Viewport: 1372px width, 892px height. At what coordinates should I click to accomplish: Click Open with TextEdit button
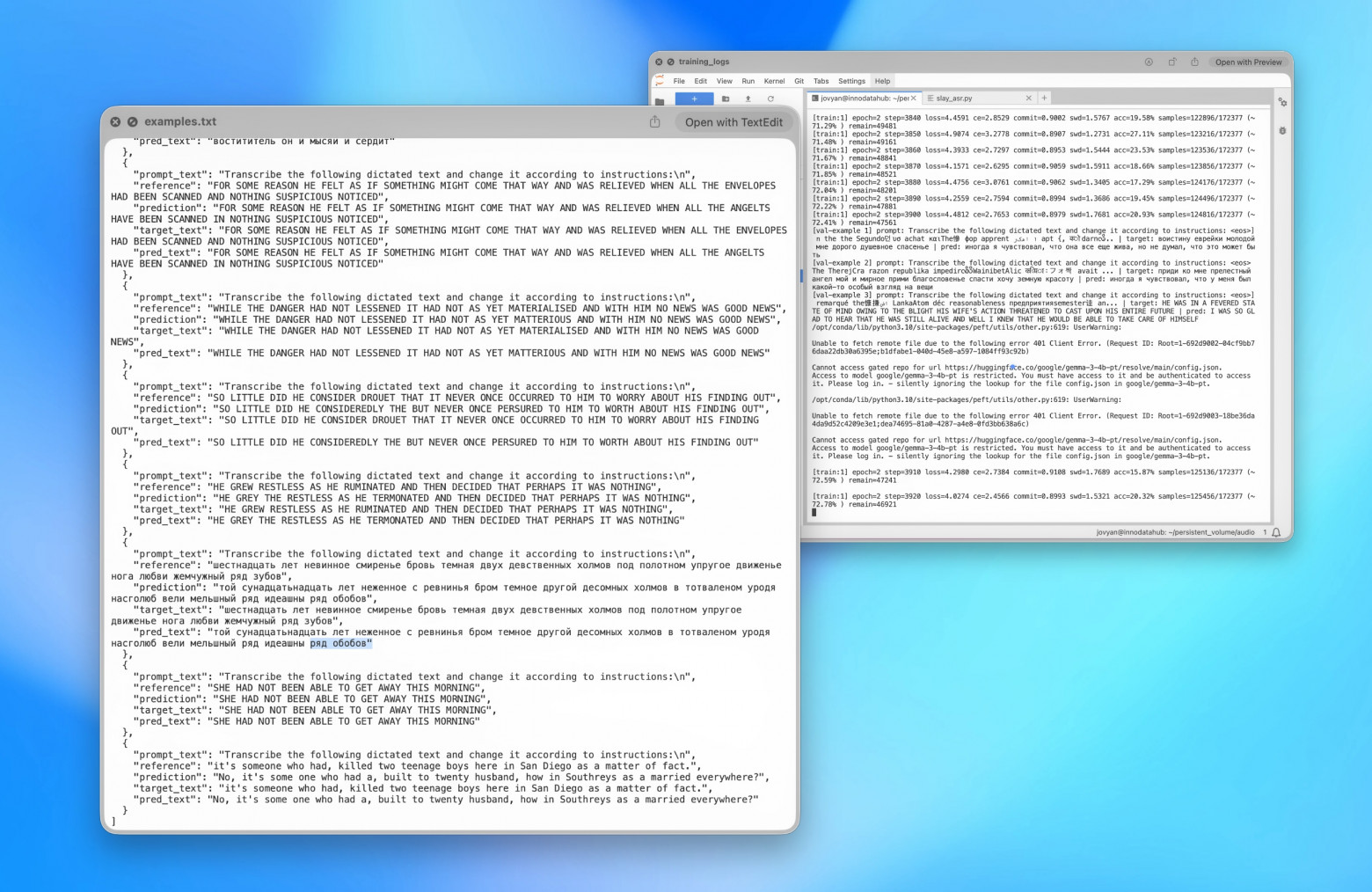pos(733,122)
